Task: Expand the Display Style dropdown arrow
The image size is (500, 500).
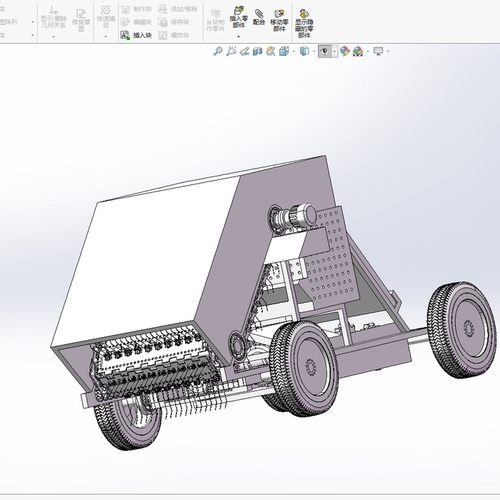Action: tap(314, 52)
